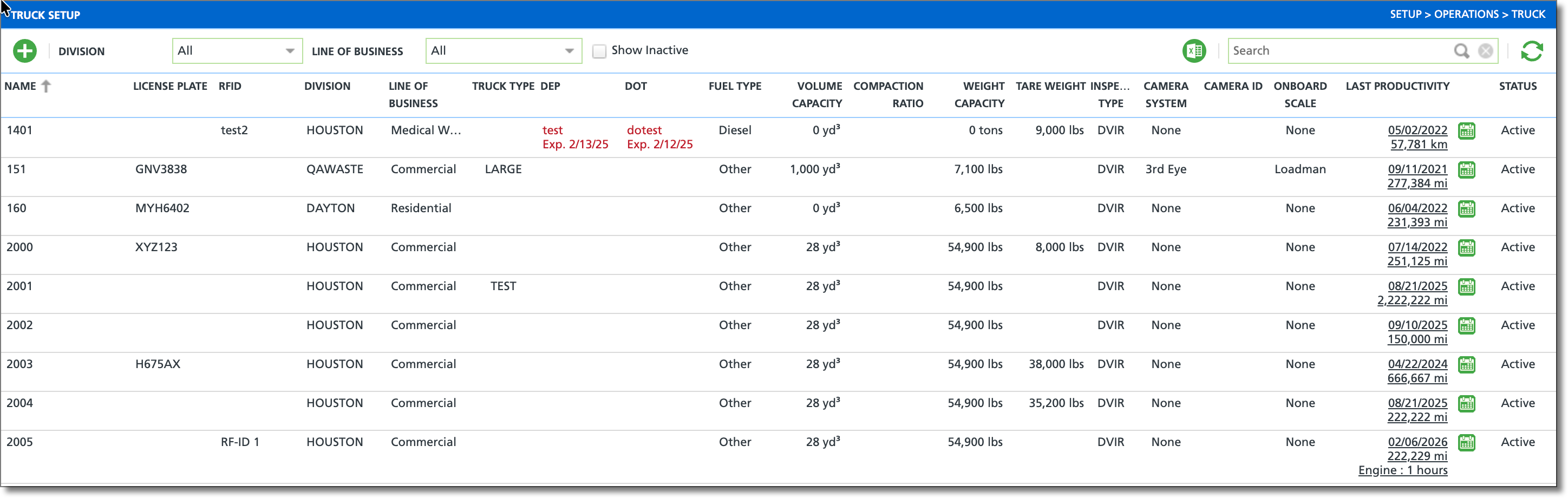The width and height of the screenshot is (1568, 498).
Task: Open calendar icon for truck 2004
Action: 1466,404
